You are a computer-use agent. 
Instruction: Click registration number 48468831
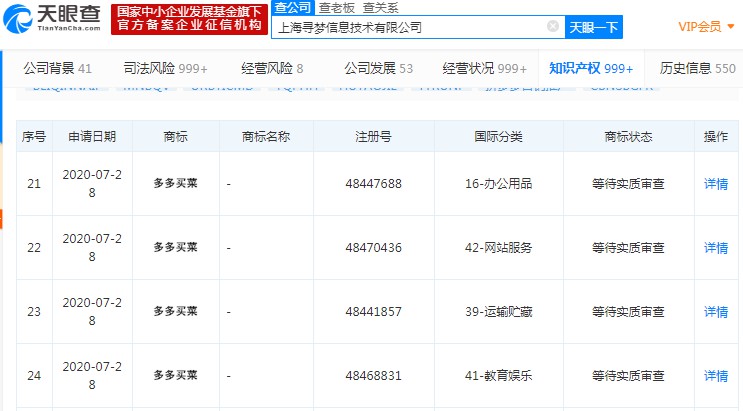373,375
